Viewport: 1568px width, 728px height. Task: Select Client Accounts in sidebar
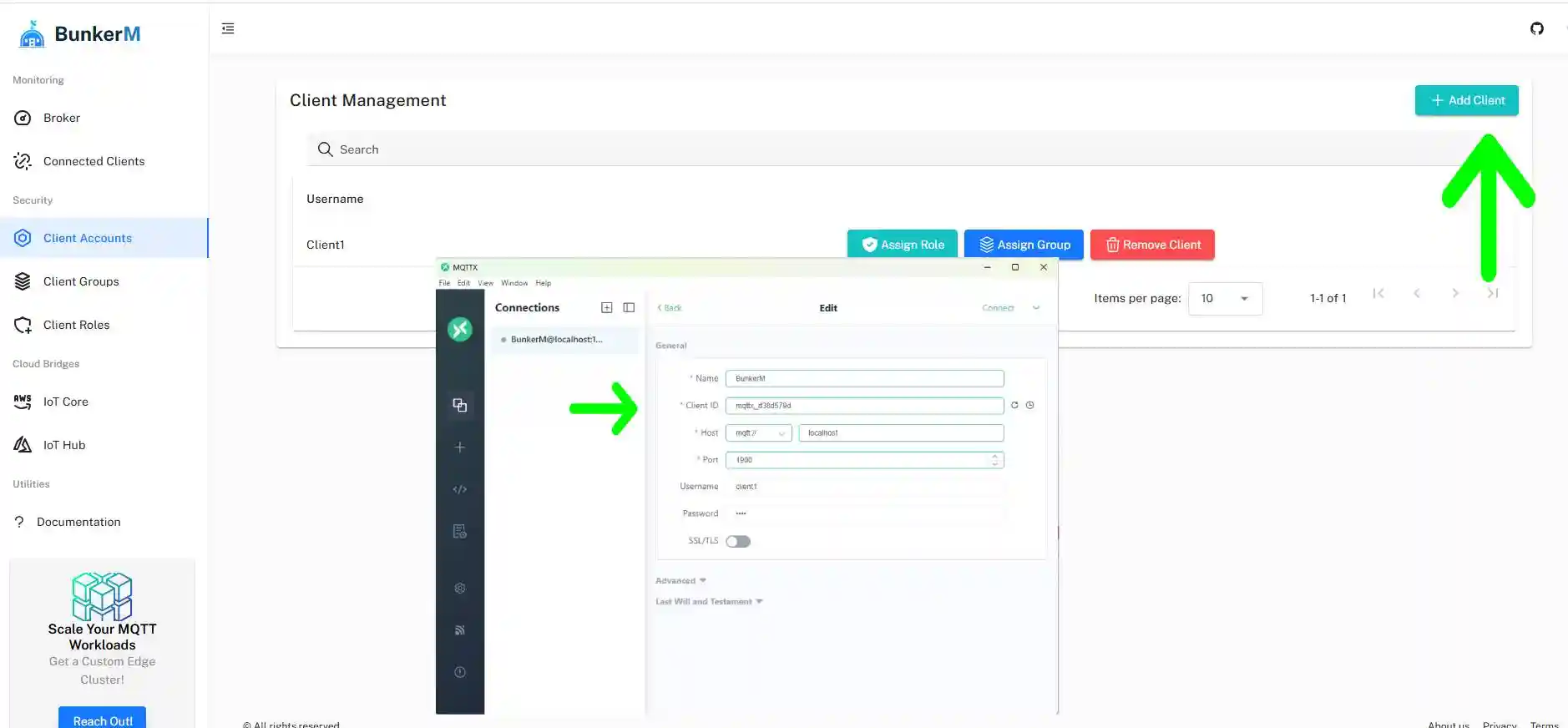pos(104,238)
